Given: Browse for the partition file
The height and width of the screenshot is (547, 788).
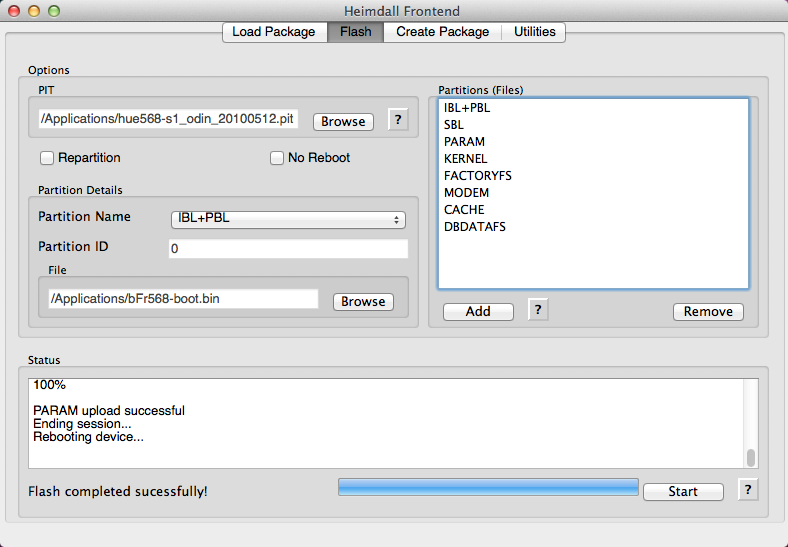Looking at the screenshot, I should click(363, 302).
